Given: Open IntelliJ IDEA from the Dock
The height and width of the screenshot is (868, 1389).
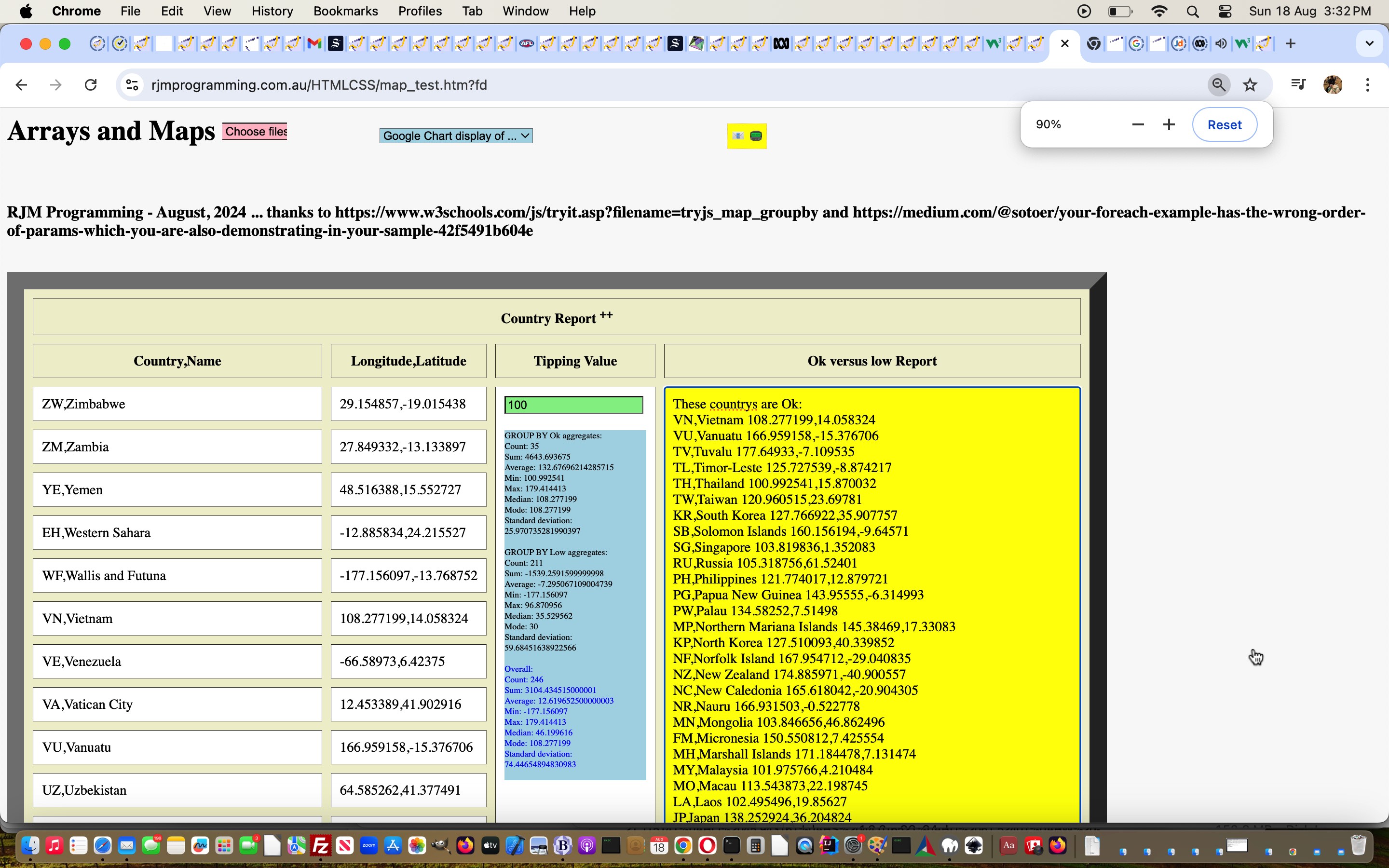Looking at the screenshot, I should click(x=829, y=846).
